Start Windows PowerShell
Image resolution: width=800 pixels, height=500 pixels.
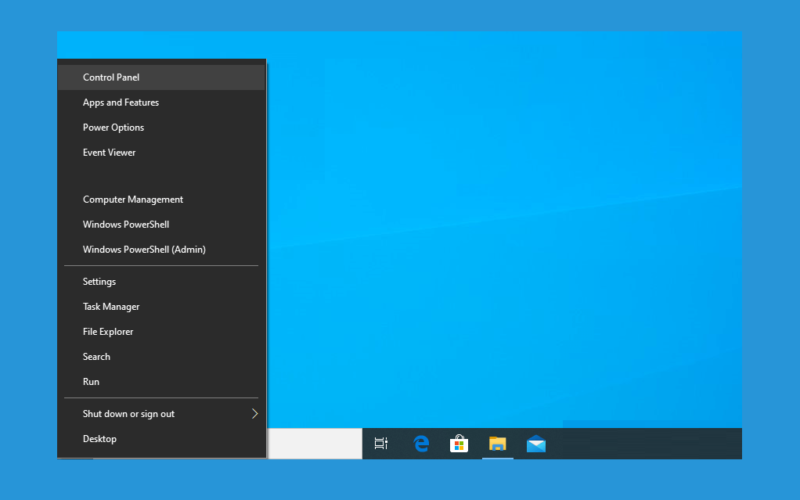[161, 224]
